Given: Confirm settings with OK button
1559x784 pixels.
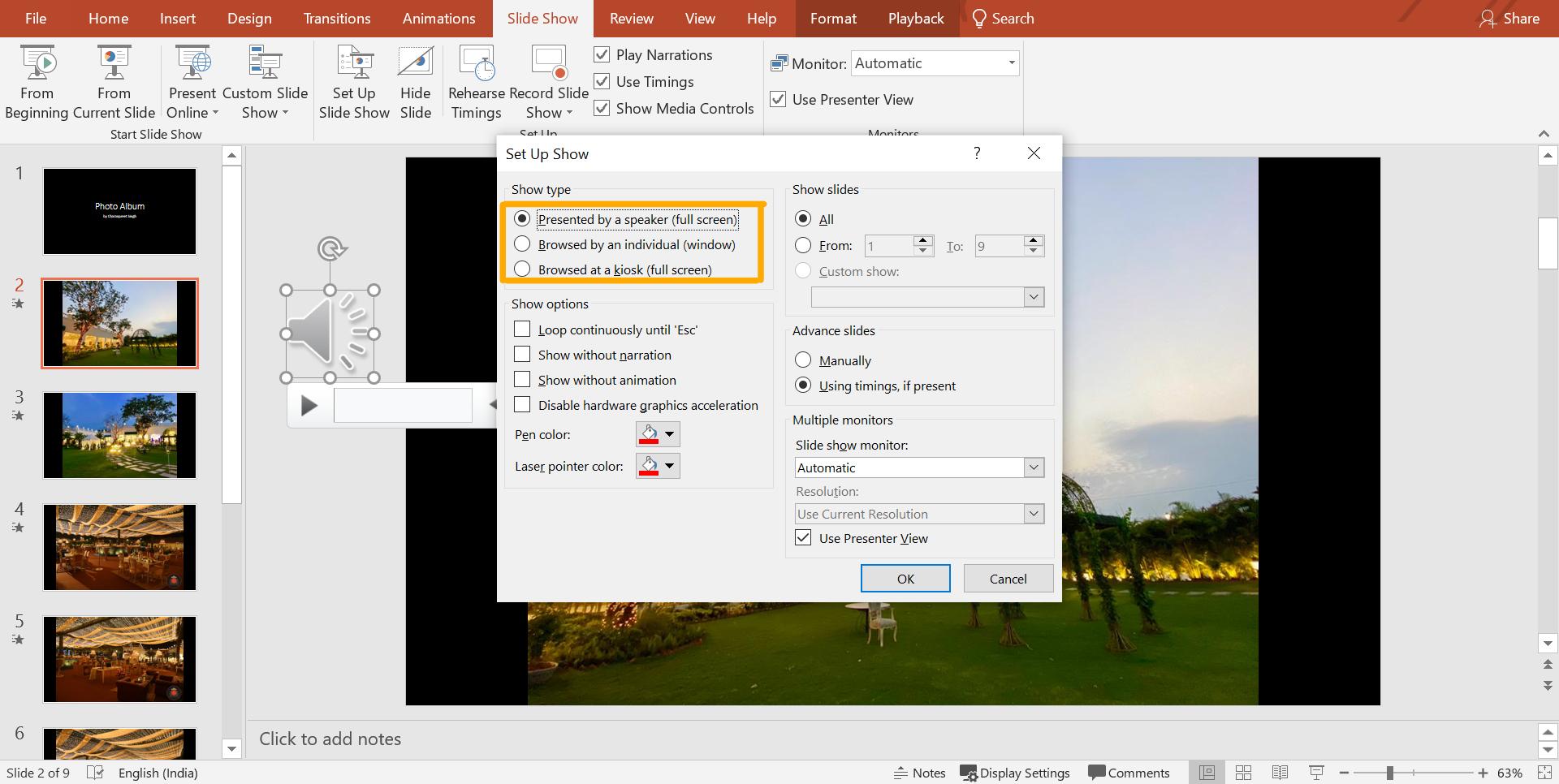Looking at the screenshot, I should pyautogui.click(x=905, y=578).
